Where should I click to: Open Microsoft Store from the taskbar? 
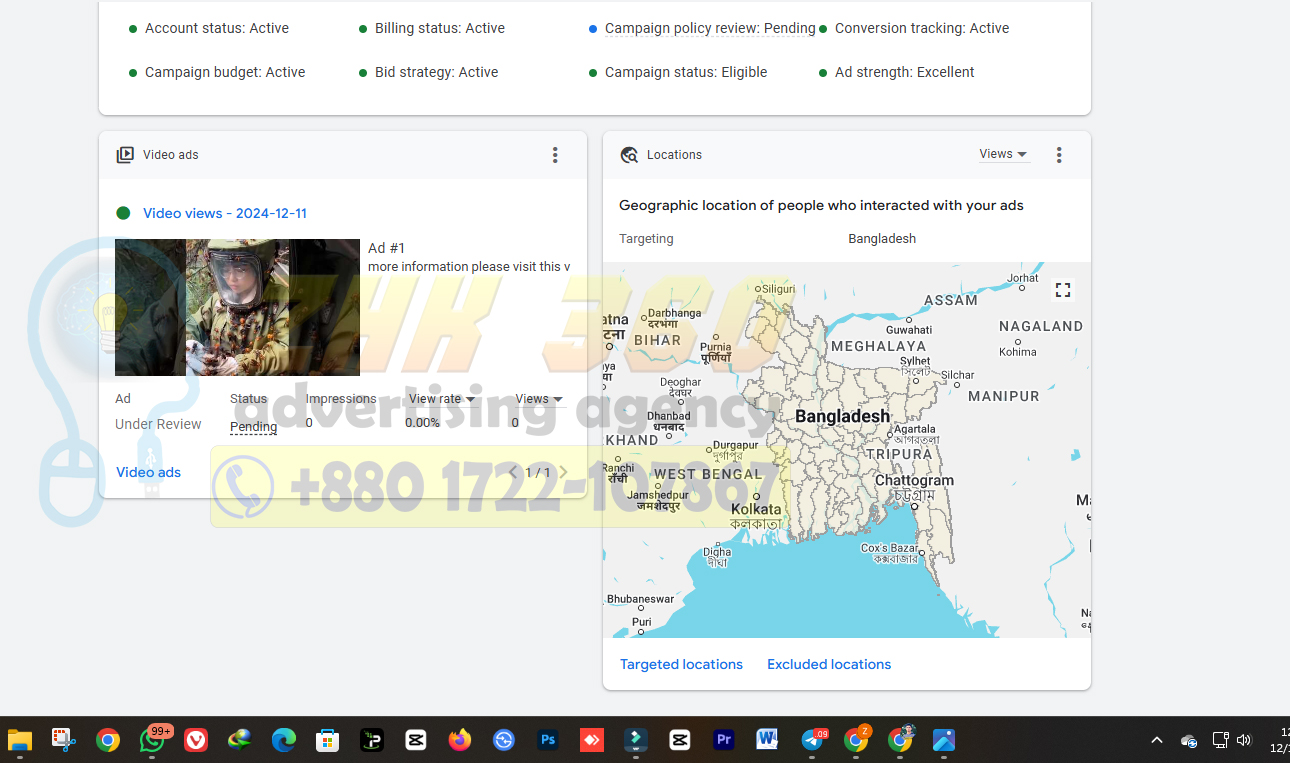click(328, 740)
